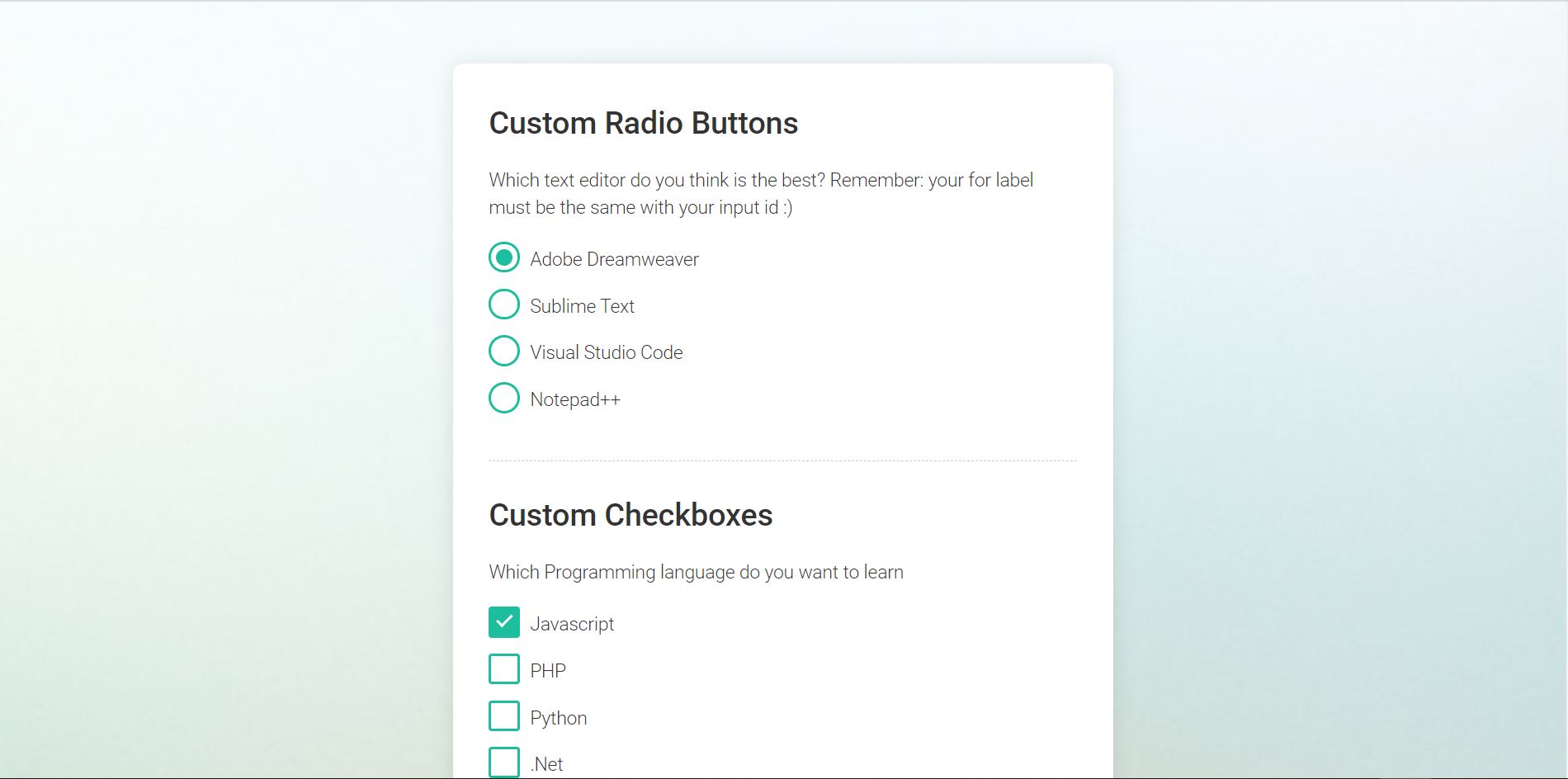Enable the Python checkbox box

click(x=504, y=715)
